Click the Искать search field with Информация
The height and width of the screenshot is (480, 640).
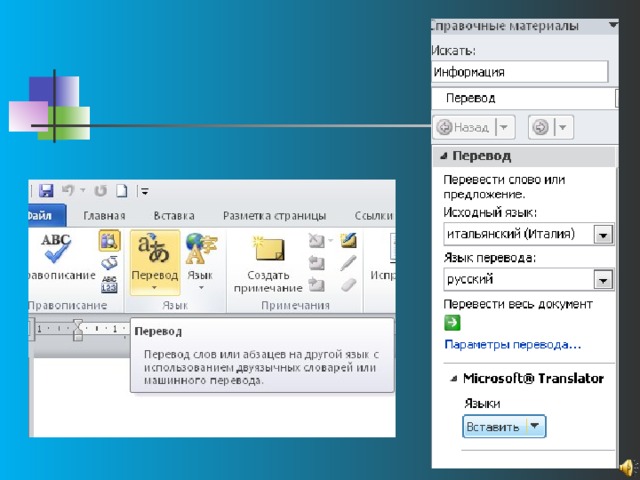coord(520,72)
